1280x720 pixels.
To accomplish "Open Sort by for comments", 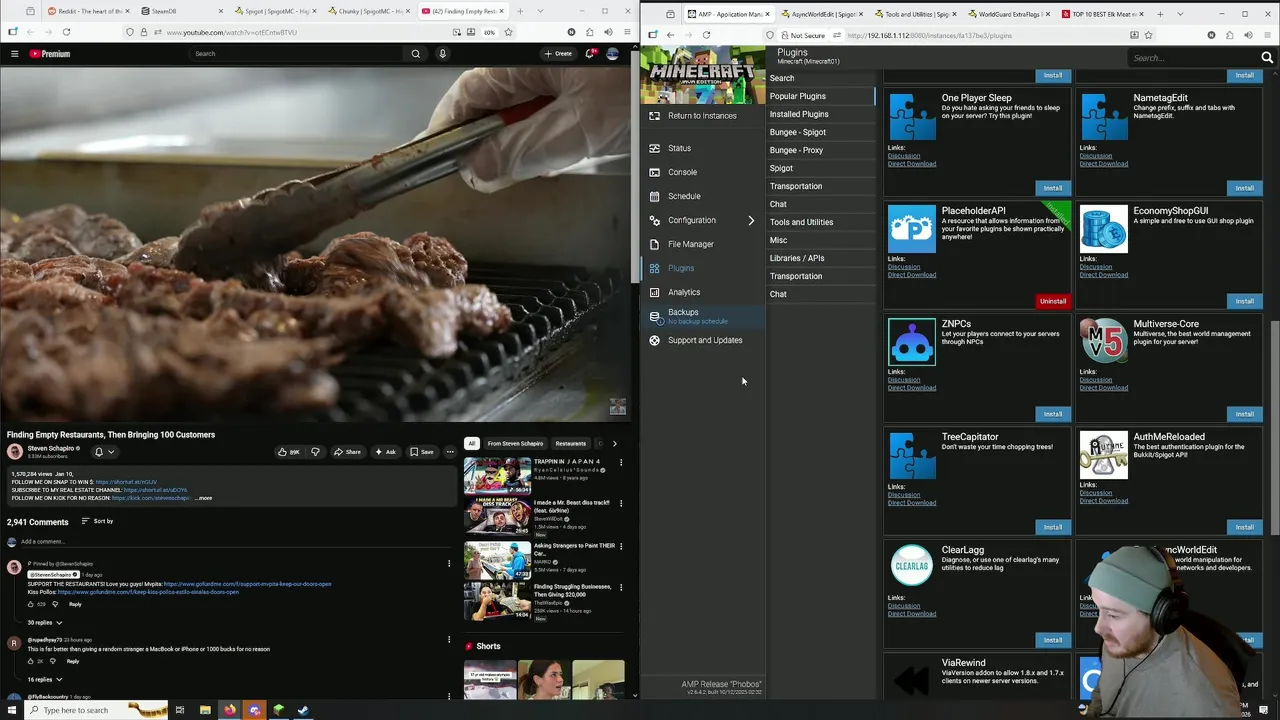I will [x=97, y=521].
